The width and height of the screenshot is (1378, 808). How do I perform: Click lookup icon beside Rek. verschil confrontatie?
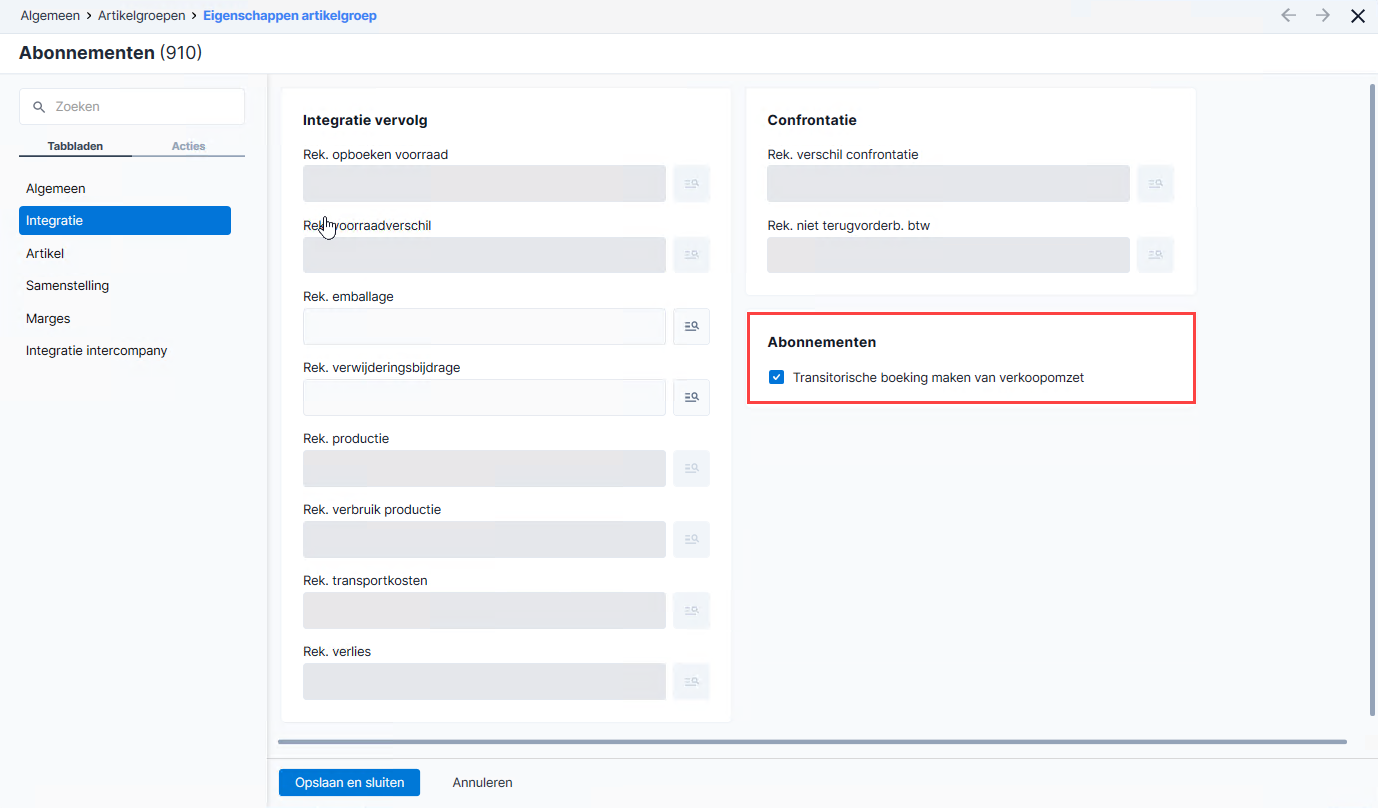click(x=1155, y=184)
